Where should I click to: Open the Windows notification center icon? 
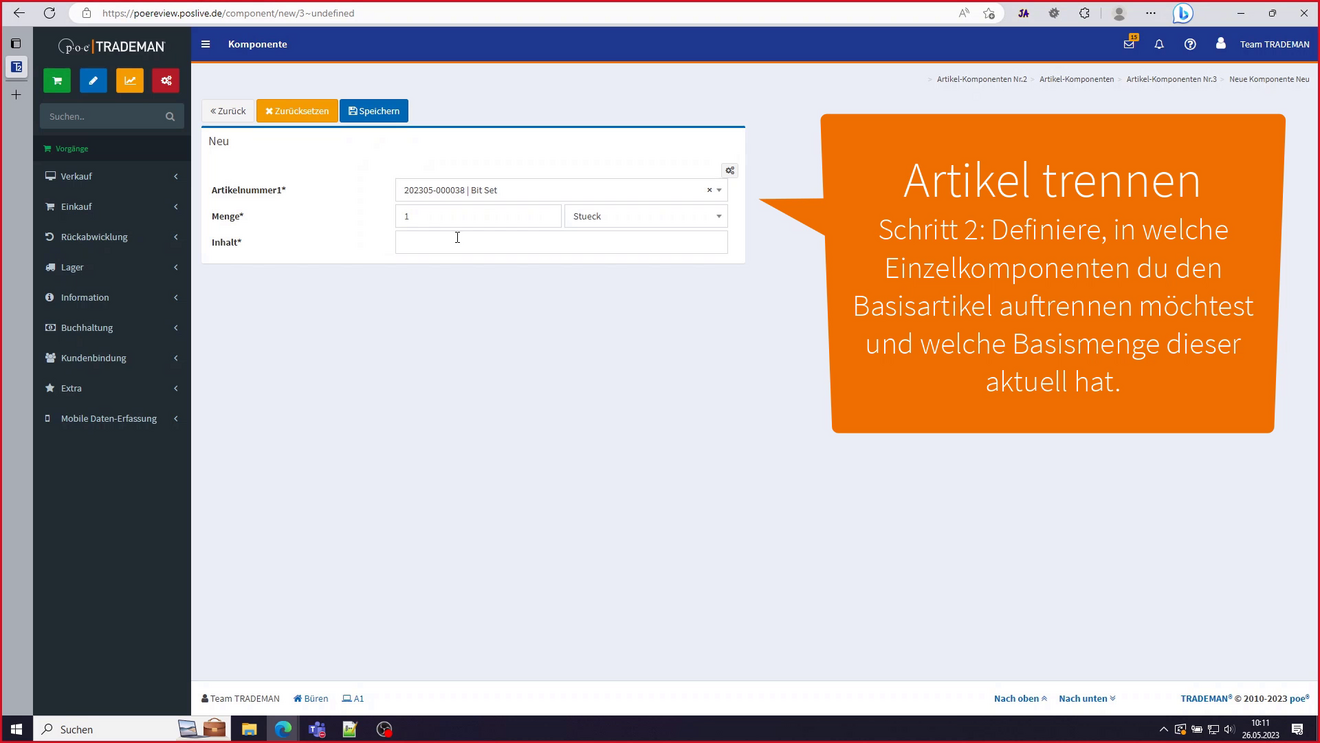point(1297,729)
